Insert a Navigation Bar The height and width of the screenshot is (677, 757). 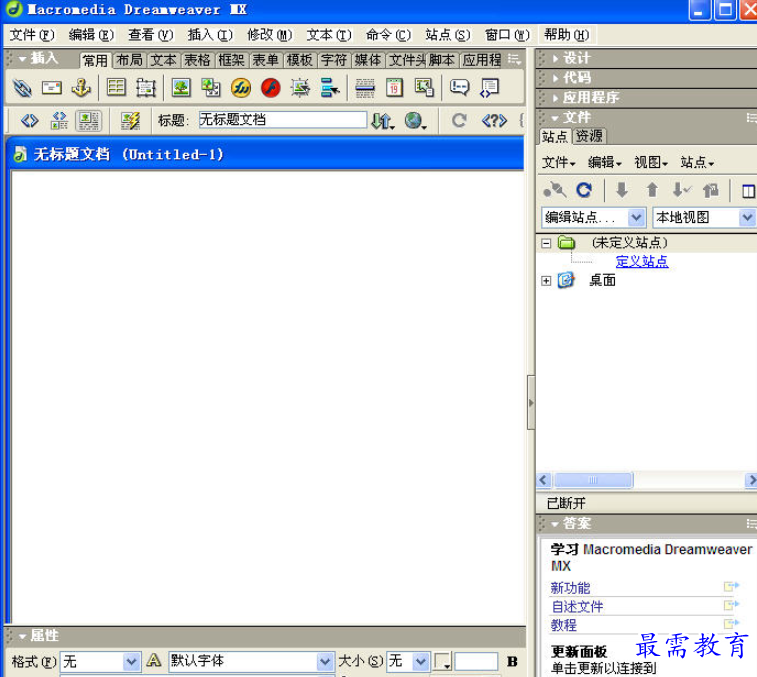pos(330,88)
